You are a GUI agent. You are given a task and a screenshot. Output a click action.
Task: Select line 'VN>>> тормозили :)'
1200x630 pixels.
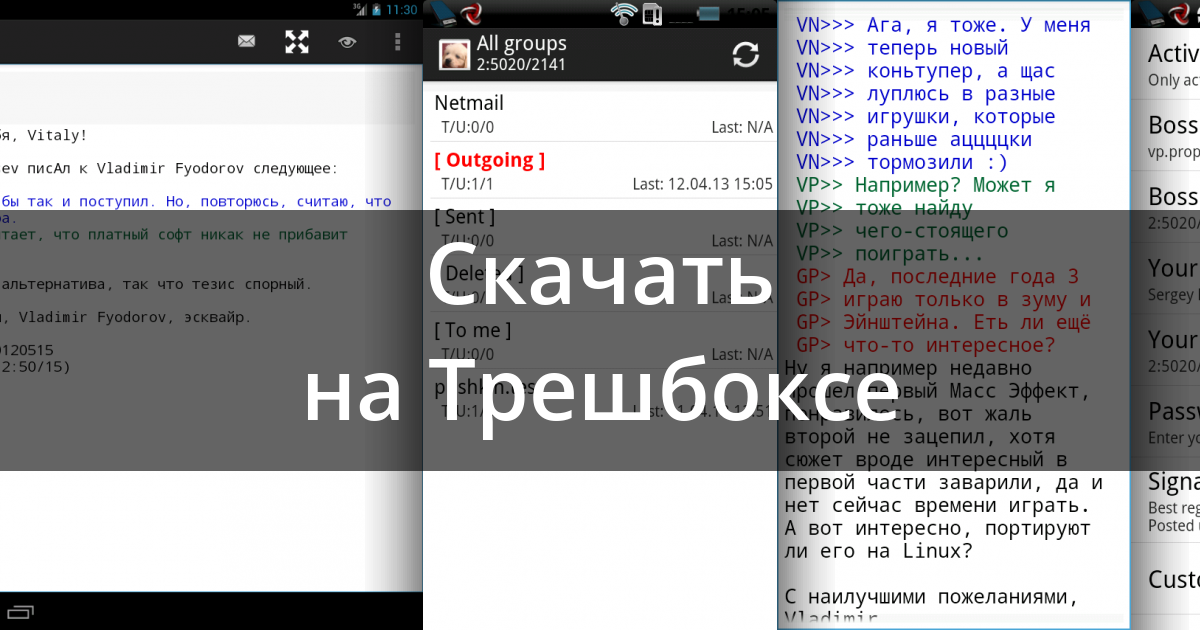pos(902,162)
